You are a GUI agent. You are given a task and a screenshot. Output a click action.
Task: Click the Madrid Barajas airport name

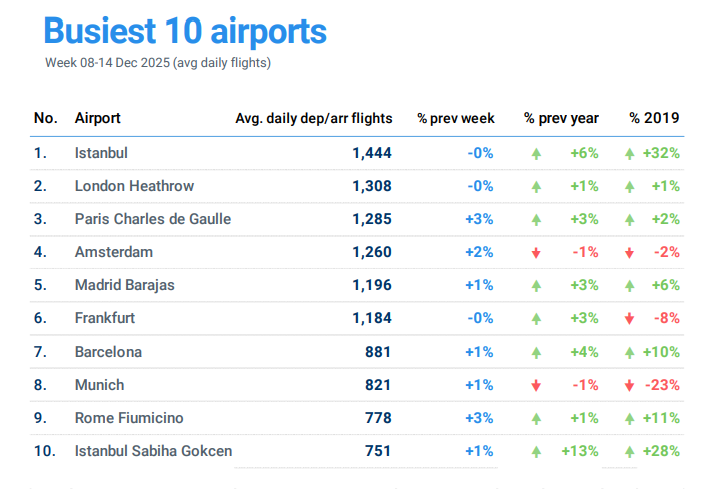[124, 285]
